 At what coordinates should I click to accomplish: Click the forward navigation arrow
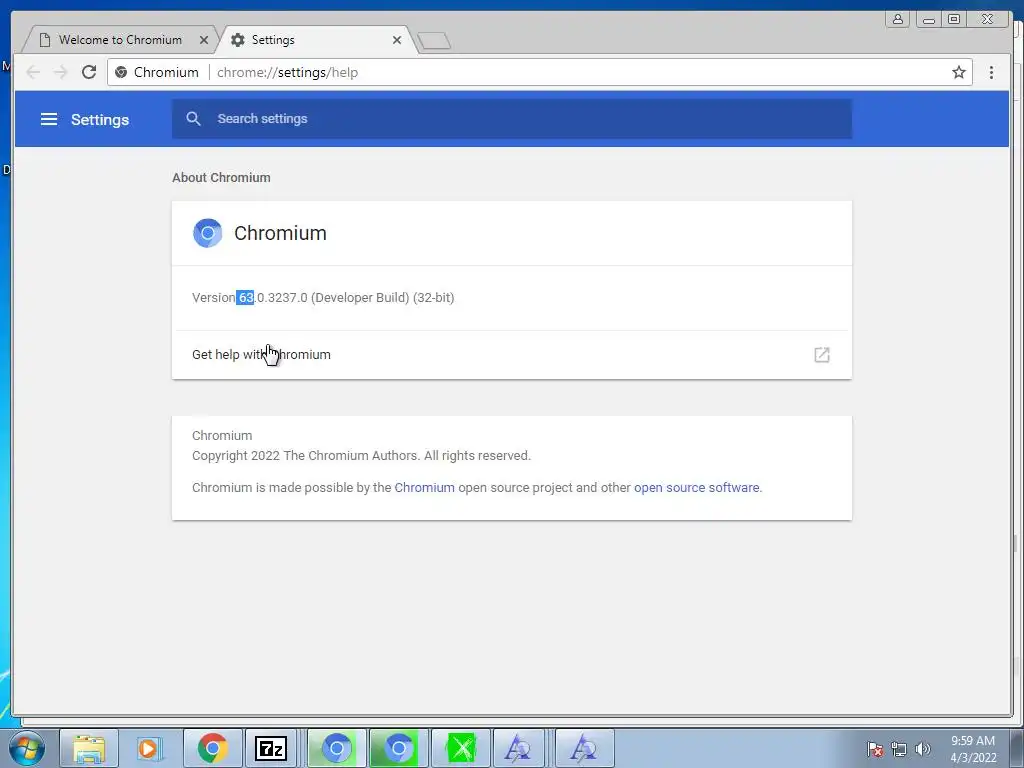(x=61, y=72)
